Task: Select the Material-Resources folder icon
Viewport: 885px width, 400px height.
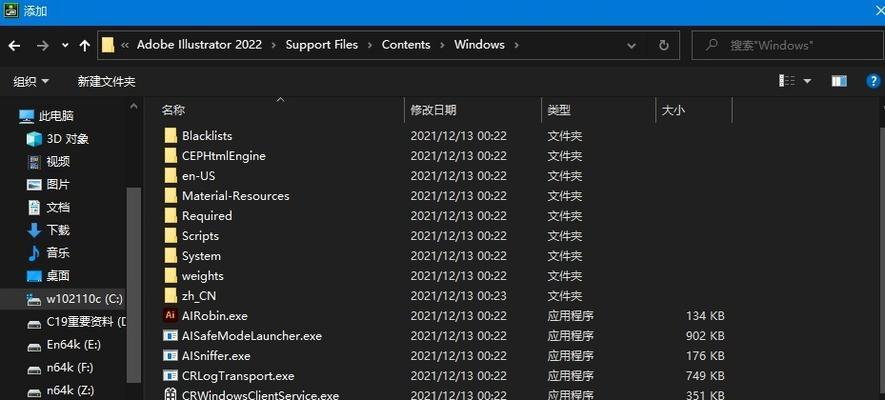Action: point(171,196)
